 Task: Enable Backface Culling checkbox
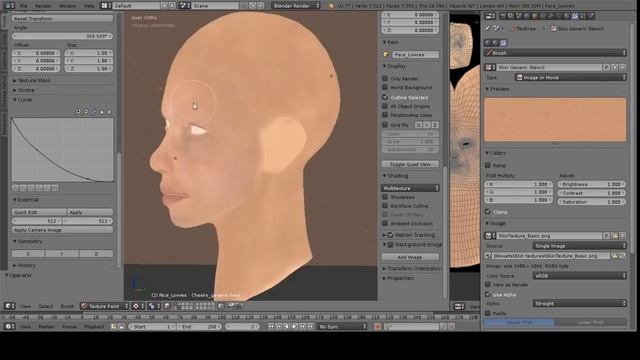[x=385, y=206]
